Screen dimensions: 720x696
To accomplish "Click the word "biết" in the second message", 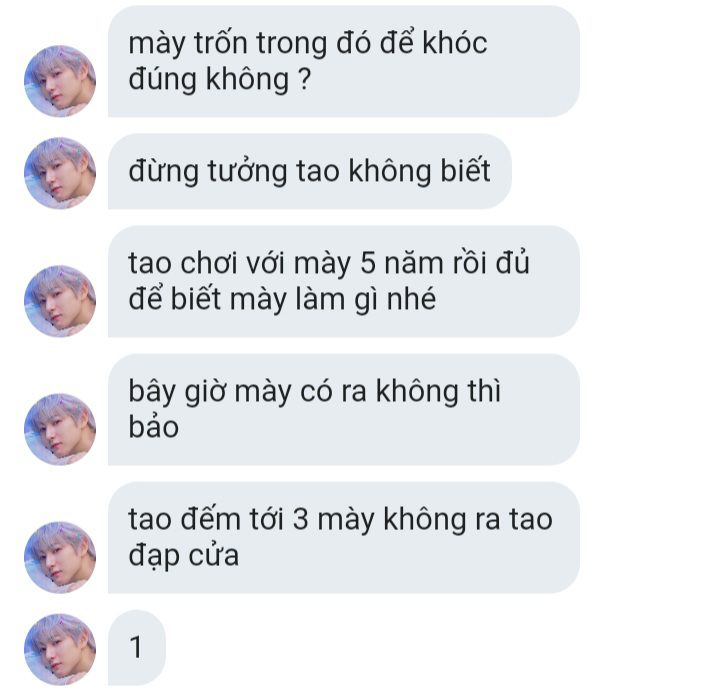I will pyautogui.click(x=466, y=171).
